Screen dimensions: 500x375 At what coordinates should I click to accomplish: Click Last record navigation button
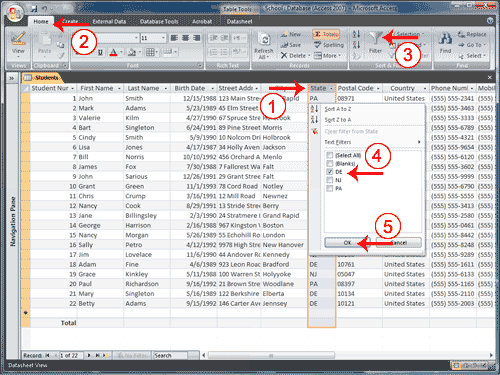tap(97, 355)
